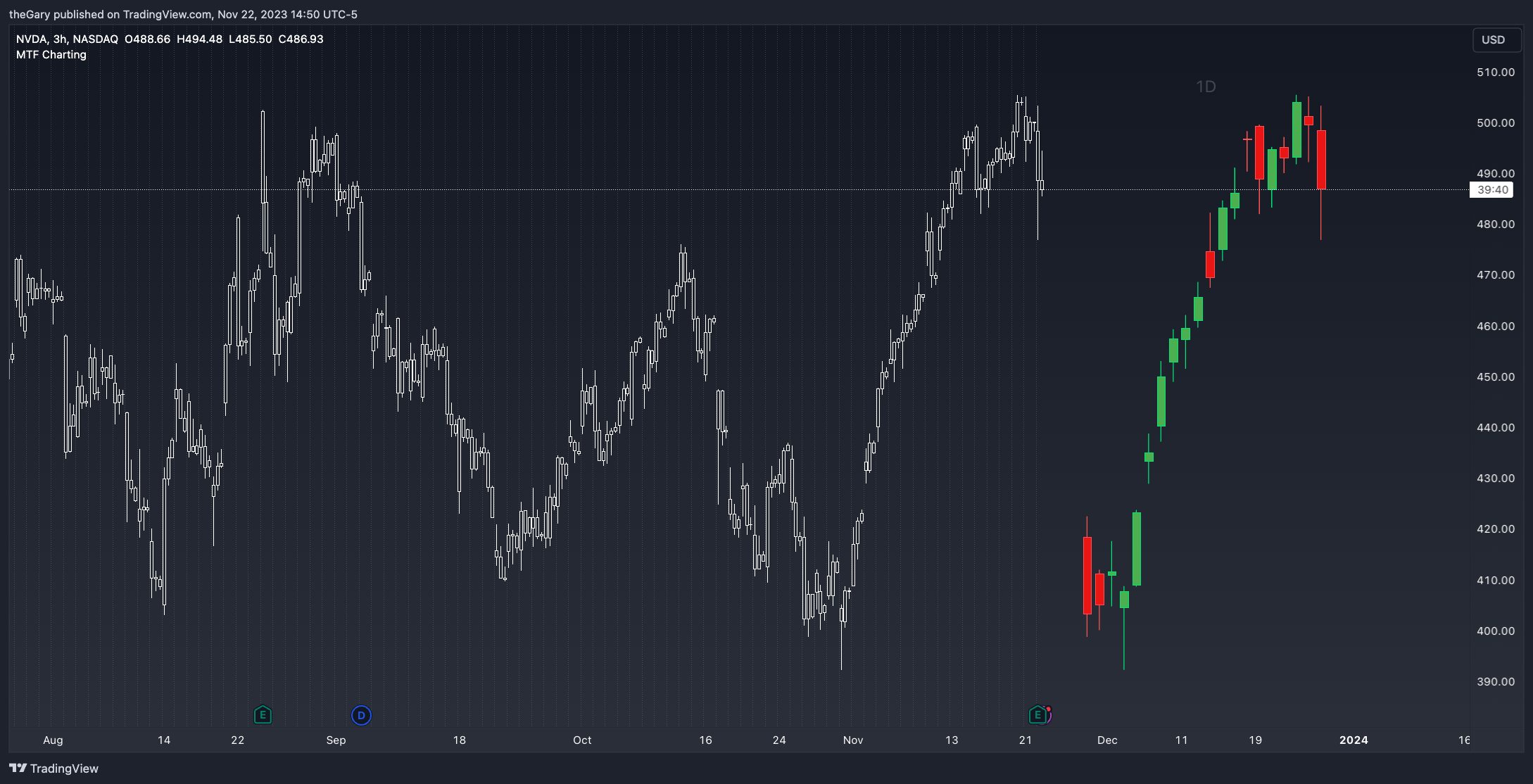This screenshot has height=784, width=1533.
Task: Click the Nov label on time axis
Action: pos(853,740)
